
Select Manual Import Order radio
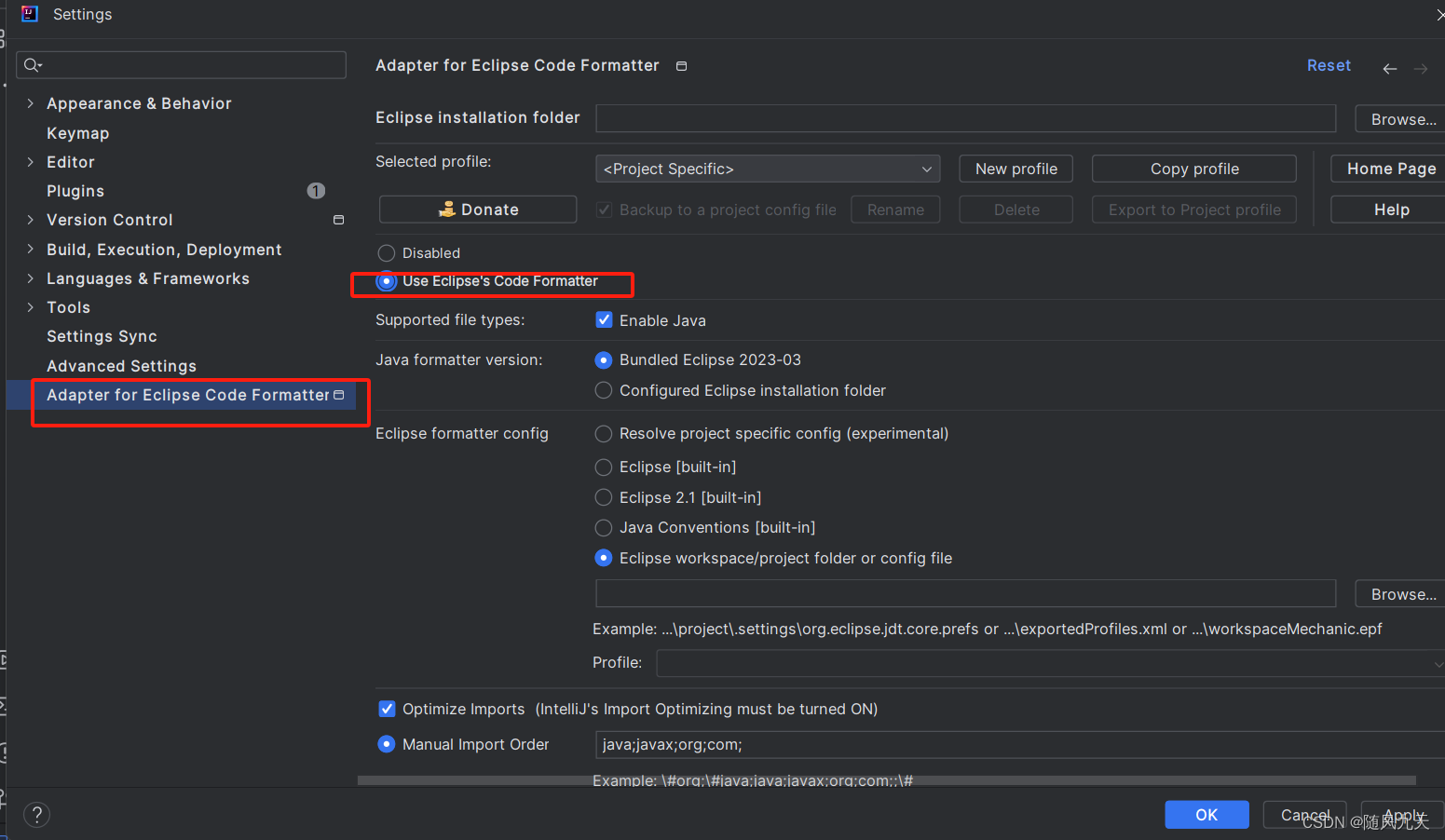tap(387, 744)
